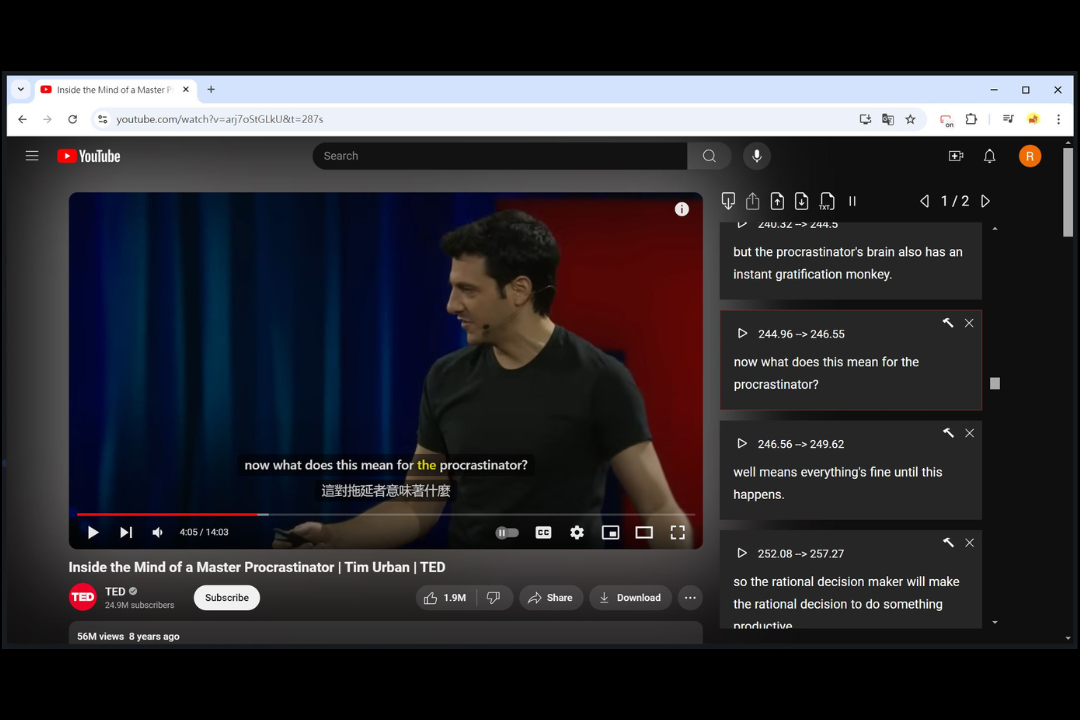Open the YouTube guide hamburger menu
1080x720 pixels.
32,156
